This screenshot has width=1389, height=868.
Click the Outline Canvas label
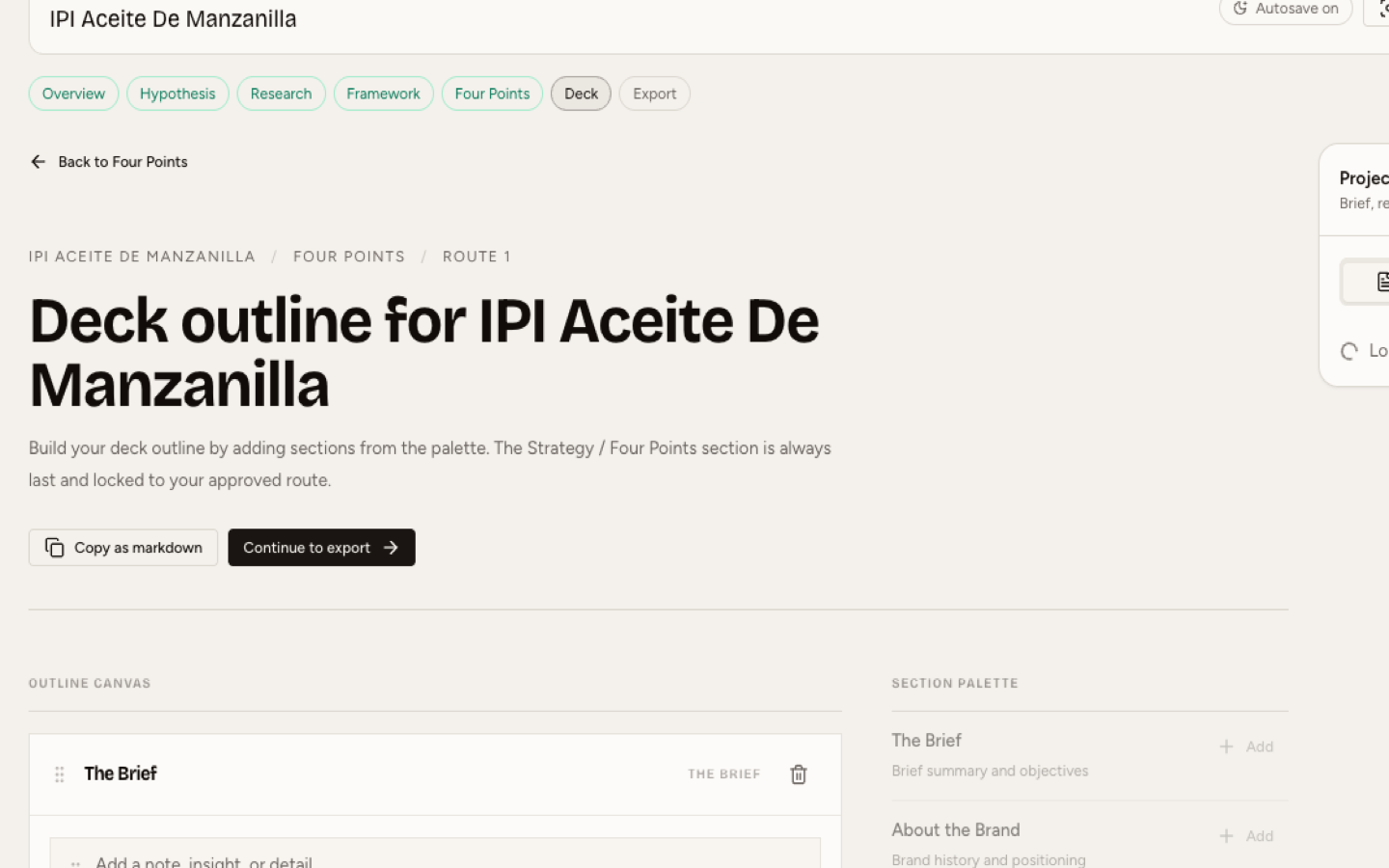point(90,684)
